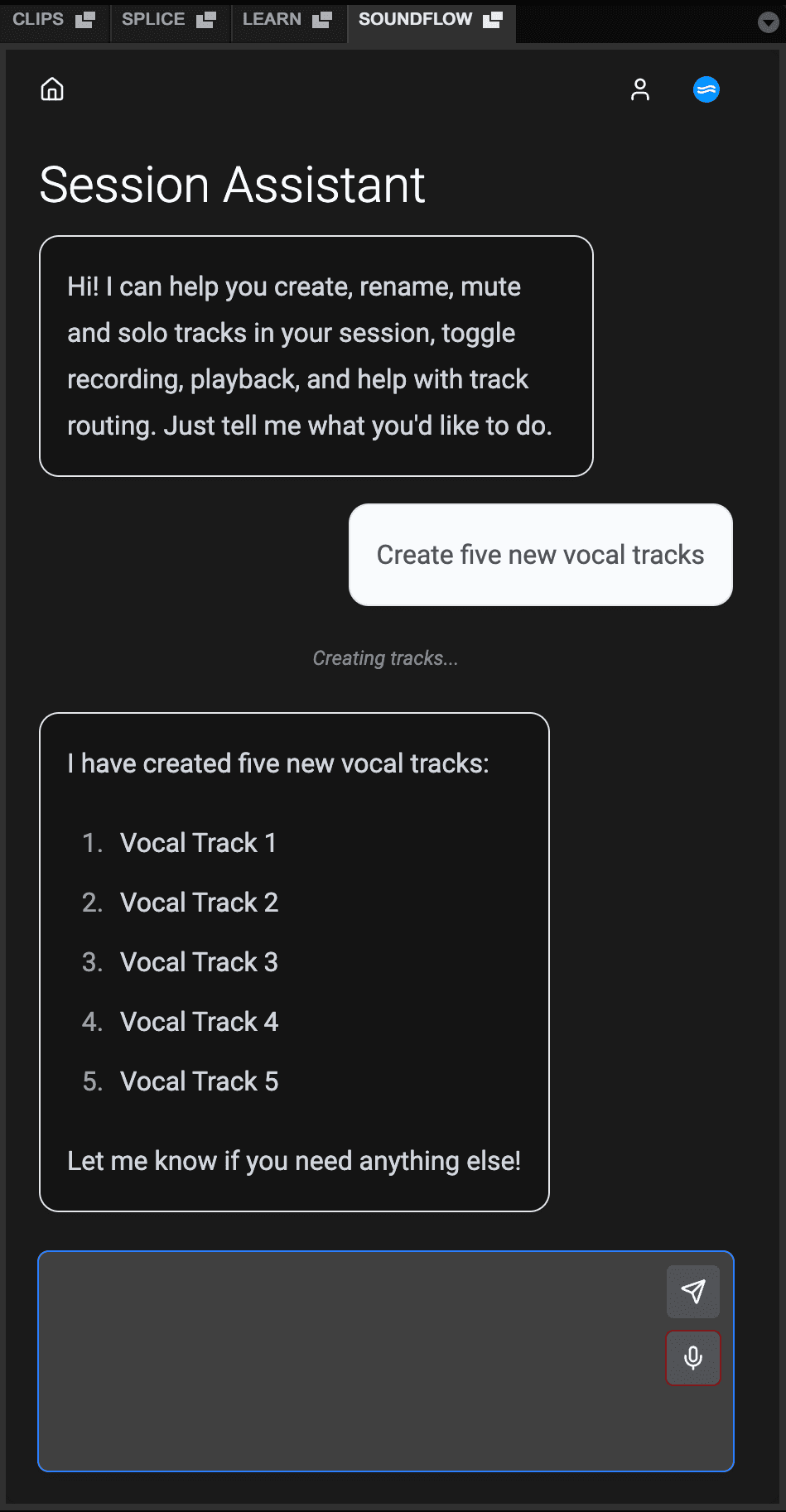Switch to the SPLICE tab

point(153,19)
